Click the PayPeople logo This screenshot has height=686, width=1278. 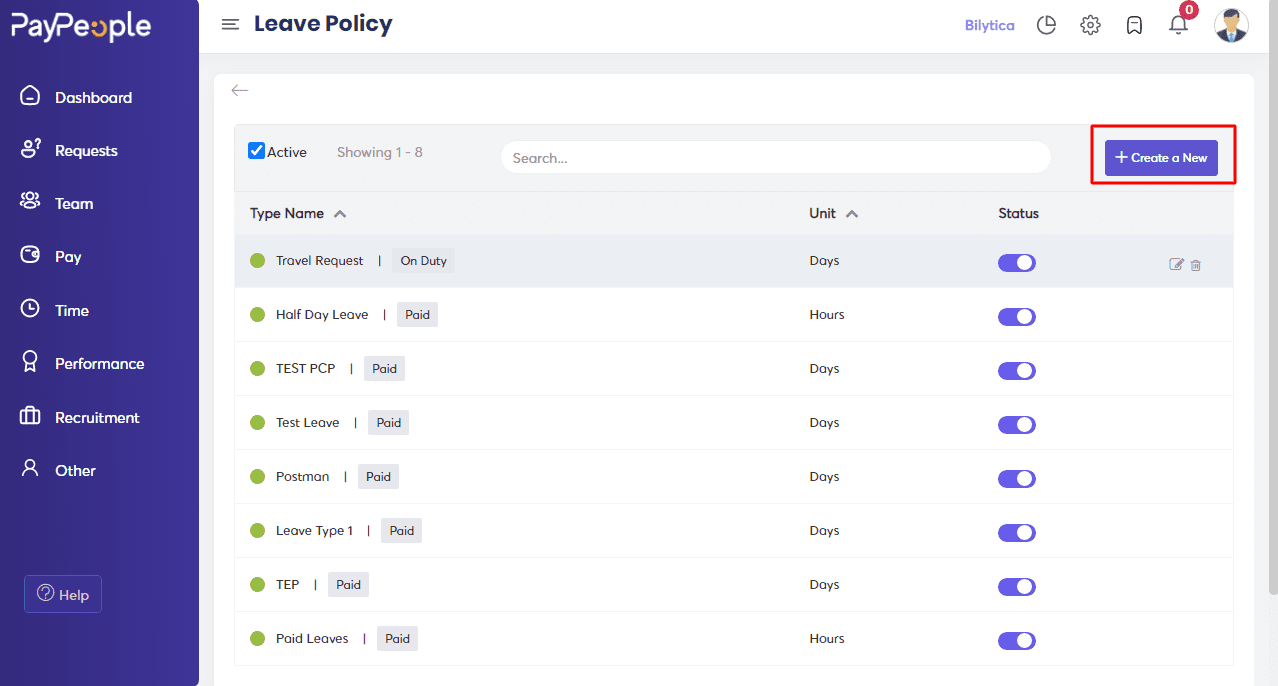pos(81,27)
